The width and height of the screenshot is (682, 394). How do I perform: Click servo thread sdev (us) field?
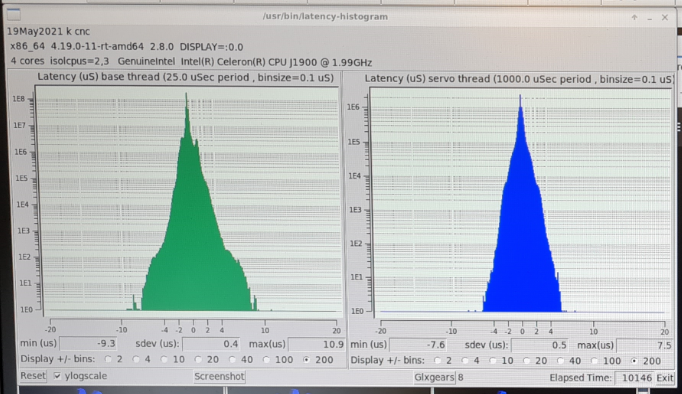tap(539, 345)
